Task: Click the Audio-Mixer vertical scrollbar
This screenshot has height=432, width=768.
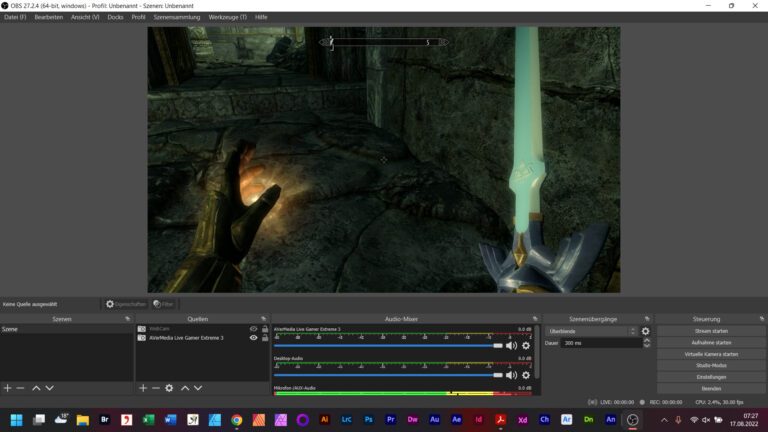Action: [x=538, y=352]
